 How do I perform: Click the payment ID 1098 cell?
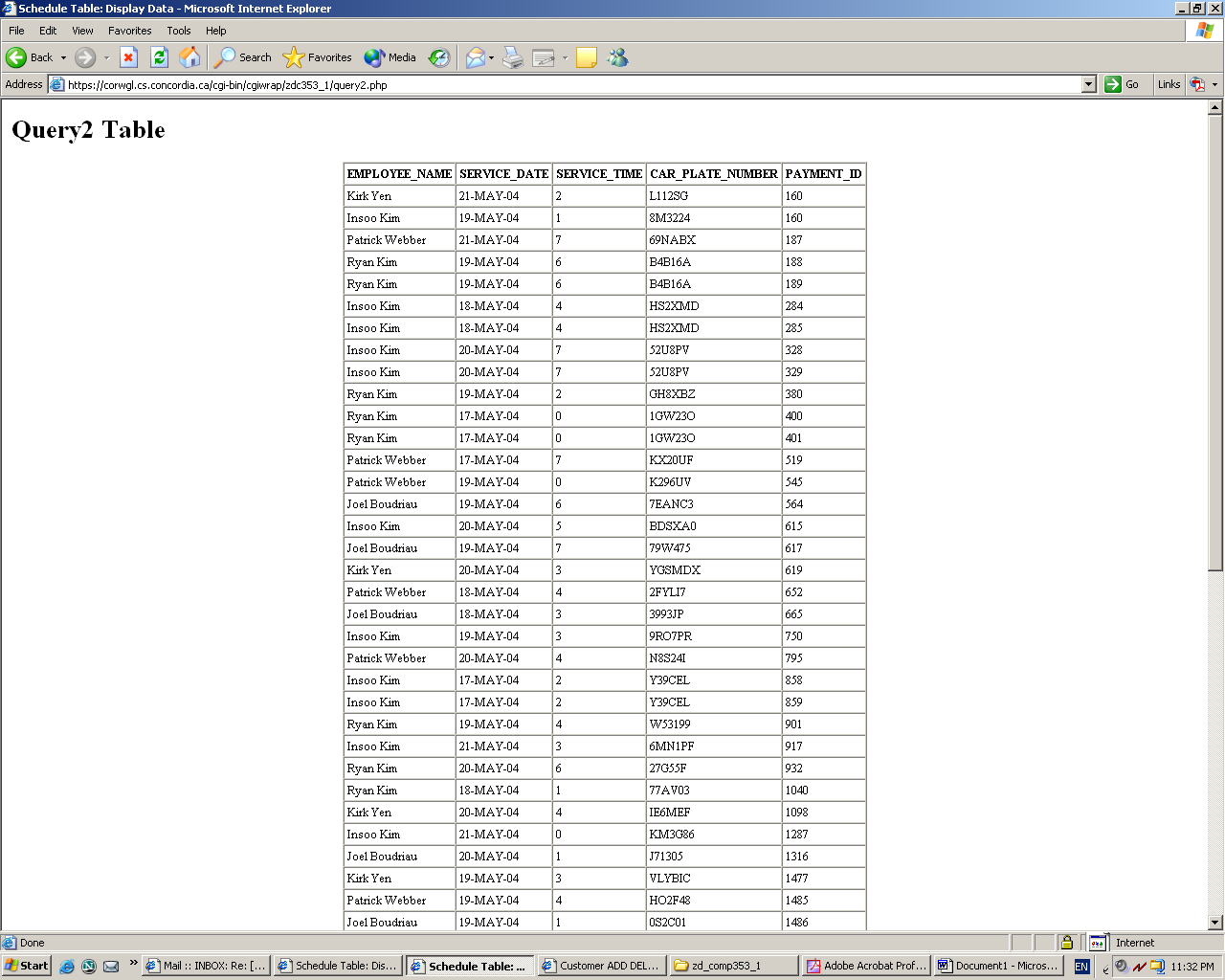823,813
